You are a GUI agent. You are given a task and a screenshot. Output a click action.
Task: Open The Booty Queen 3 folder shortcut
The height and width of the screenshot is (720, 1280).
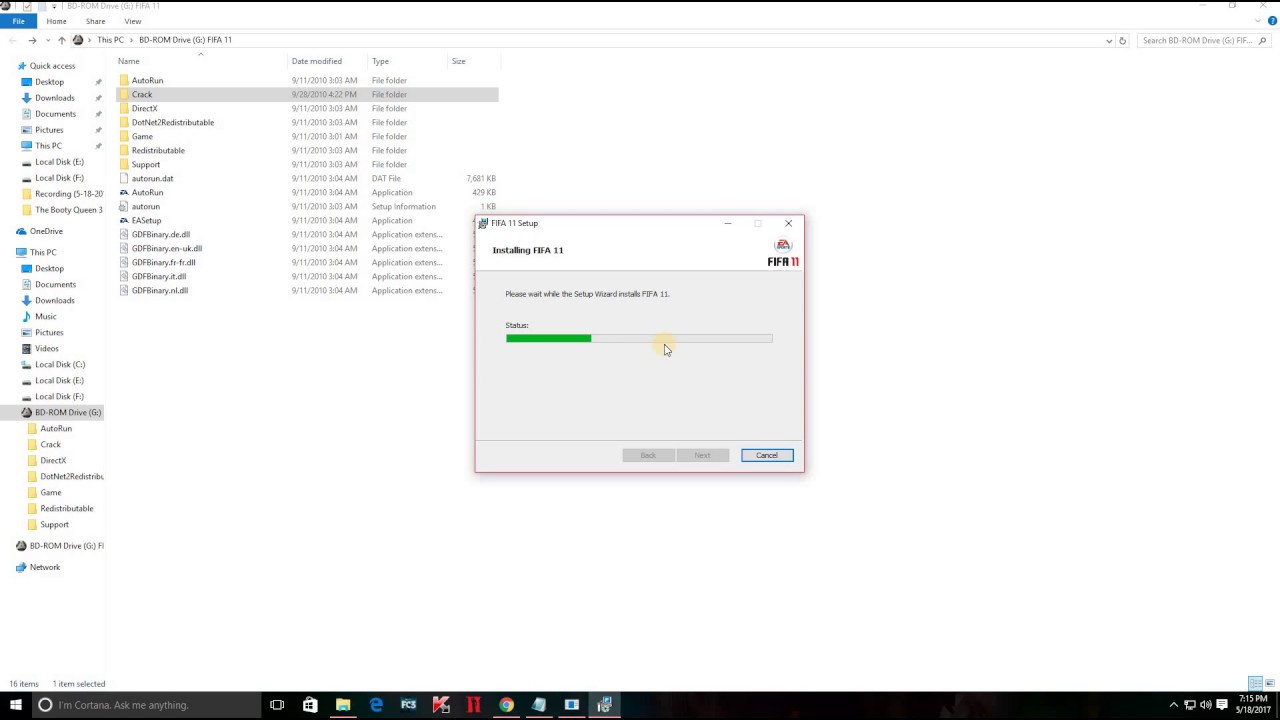pyautogui.click(x=68, y=210)
